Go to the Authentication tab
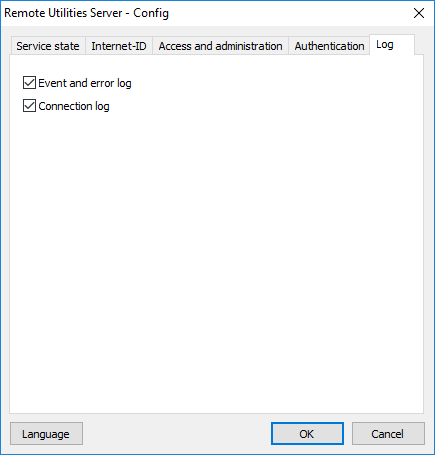This screenshot has width=435, height=455. click(329, 46)
